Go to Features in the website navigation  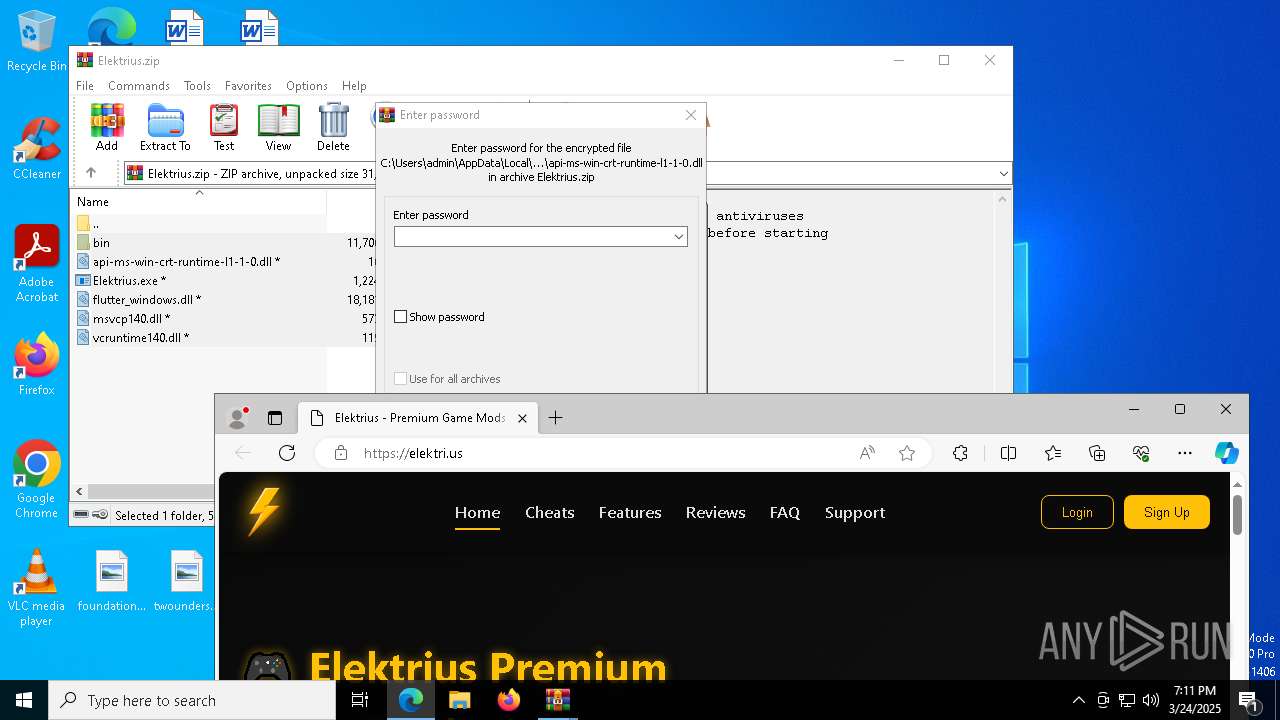(x=630, y=512)
